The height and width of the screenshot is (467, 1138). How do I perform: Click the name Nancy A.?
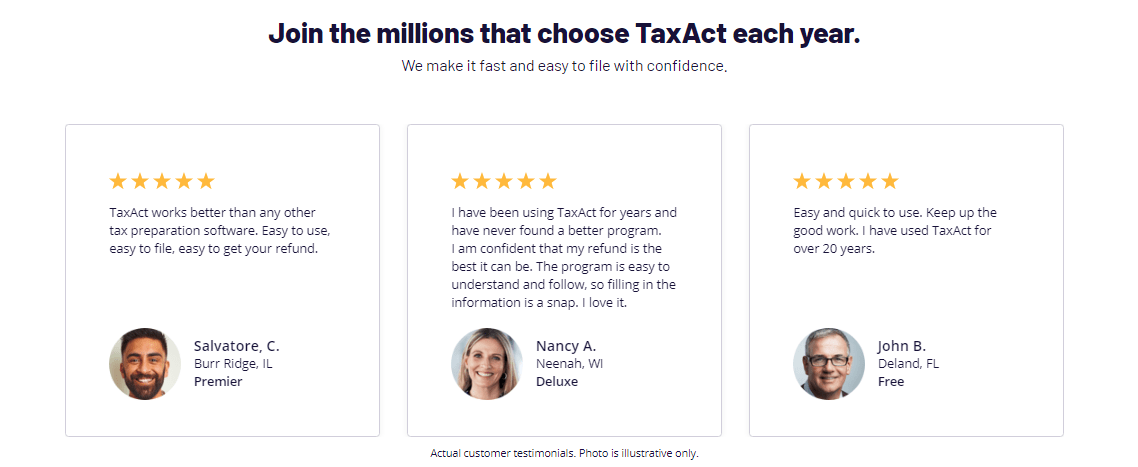point(566,346)
